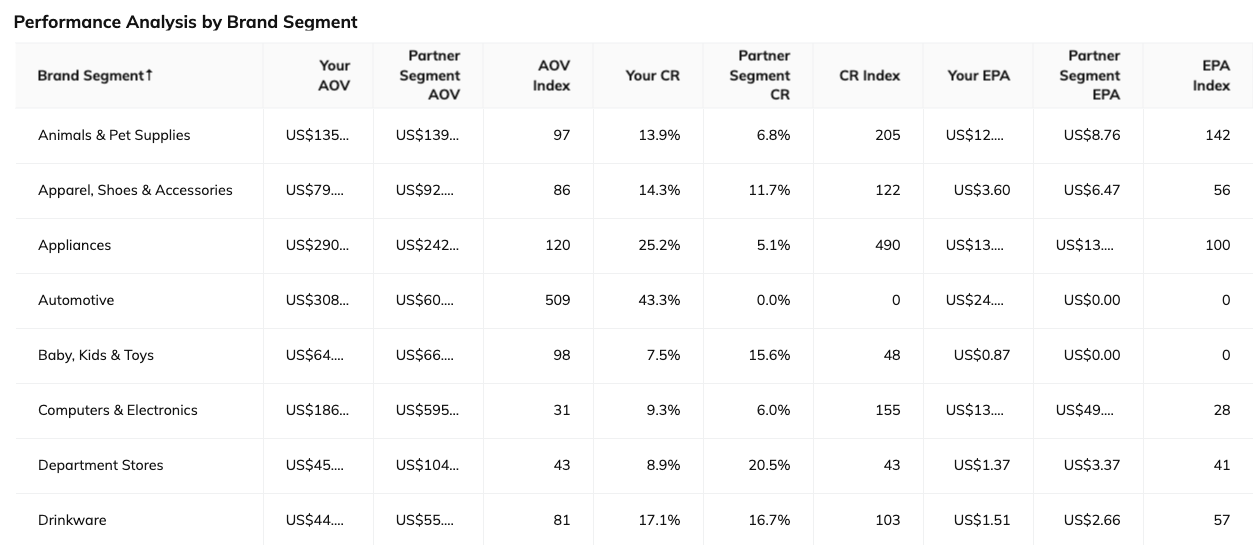Image resolution: width=1253 pixels, height=545 pixels.
Task: Select the Drinkware brand segment
Action: click(x=72, y=520)
